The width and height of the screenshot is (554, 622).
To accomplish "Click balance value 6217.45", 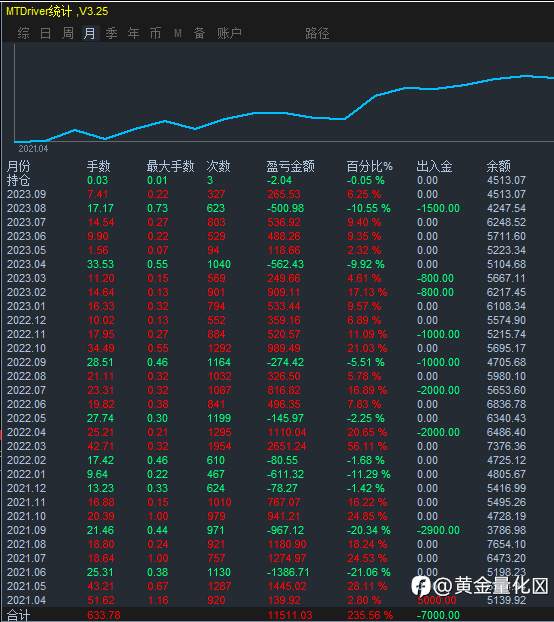I will [506, 292].
